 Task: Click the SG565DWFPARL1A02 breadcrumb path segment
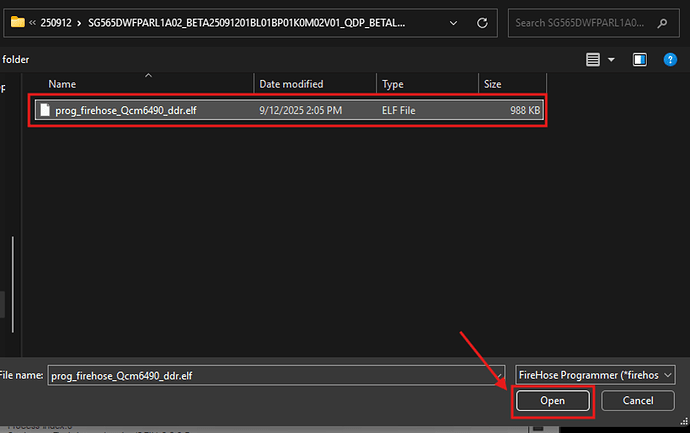(246, 23)
